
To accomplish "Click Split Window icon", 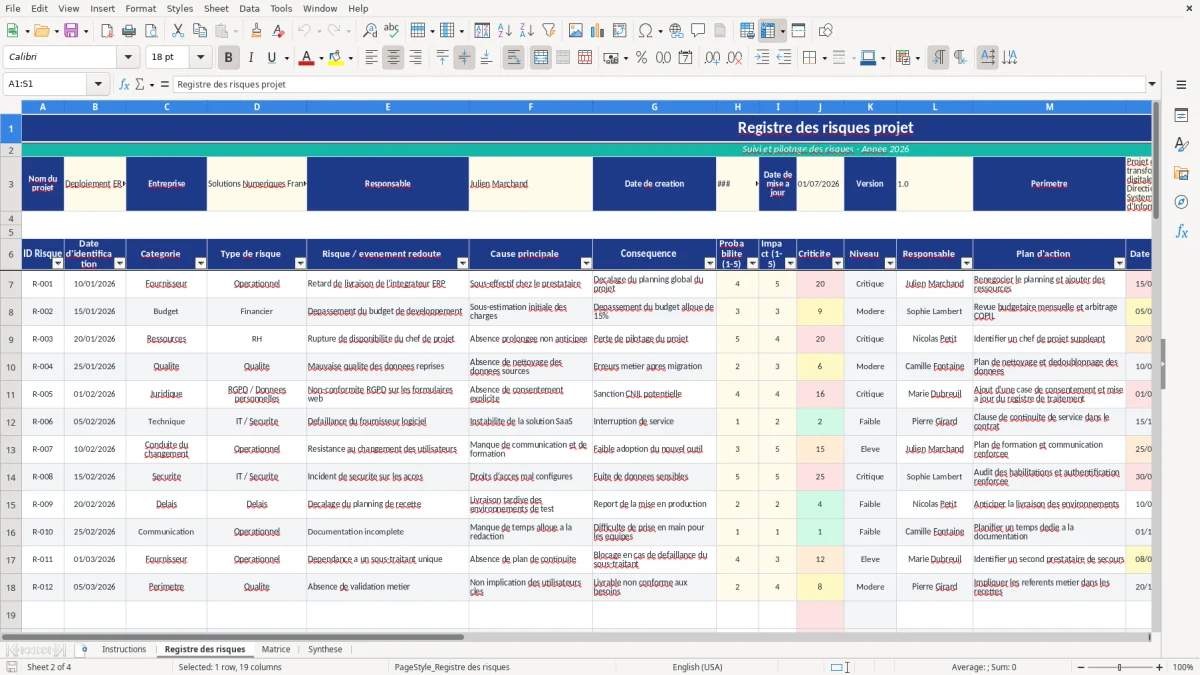I will point(799,31).
